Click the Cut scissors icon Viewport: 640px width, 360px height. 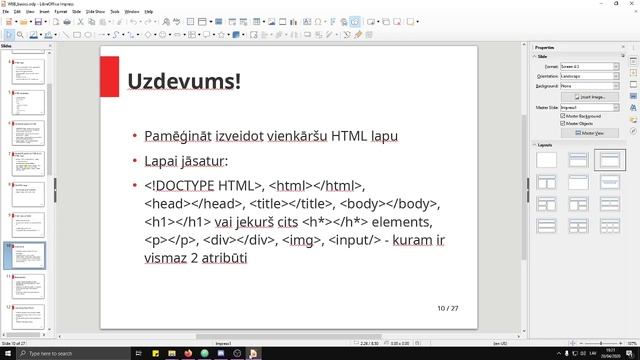(x=80, y=22)
